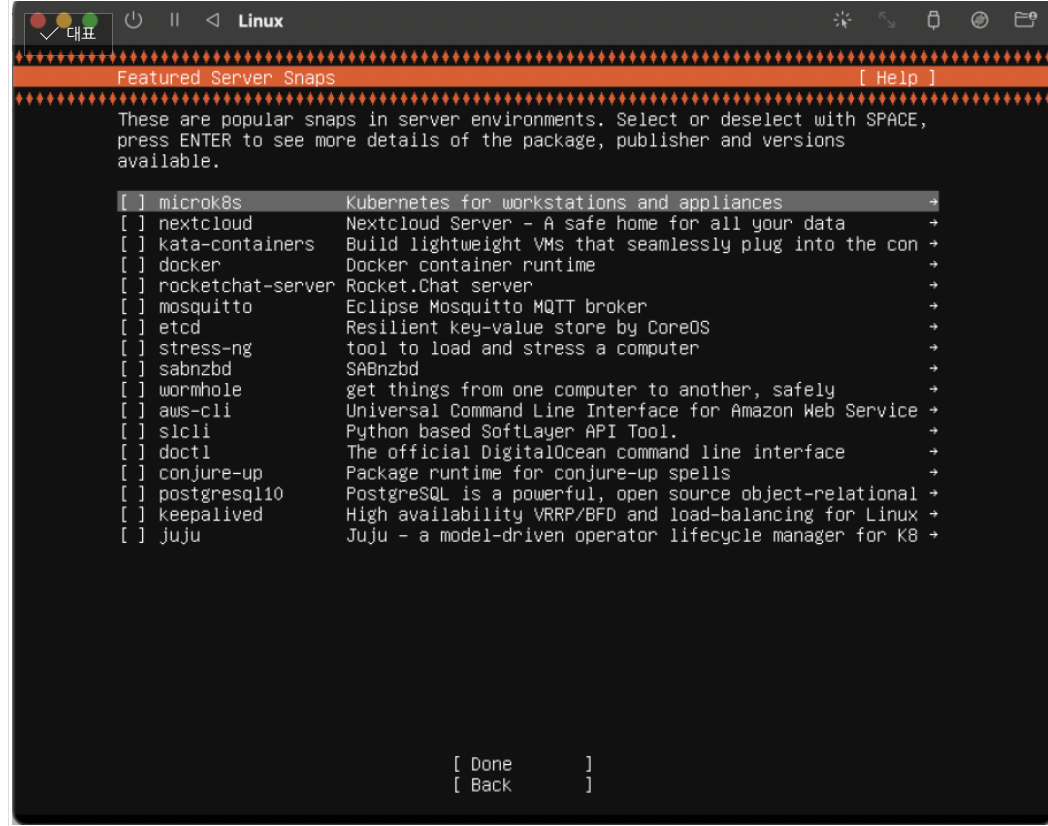Click the Done button
The width and height of the screenshot is (1048, 826).
point(523,764)
